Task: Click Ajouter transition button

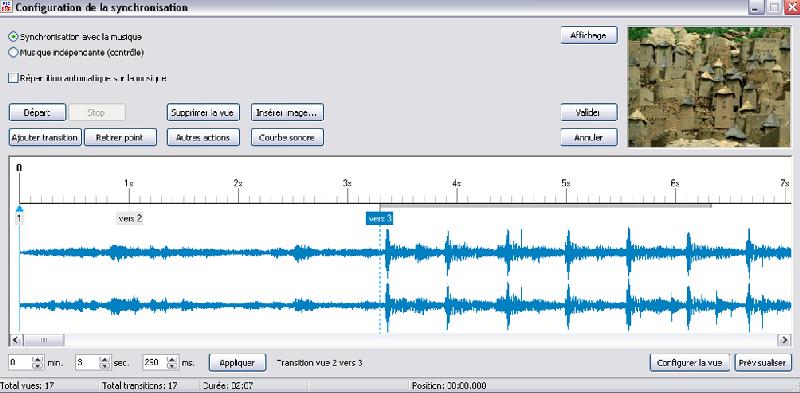Action: click(45, 137)
